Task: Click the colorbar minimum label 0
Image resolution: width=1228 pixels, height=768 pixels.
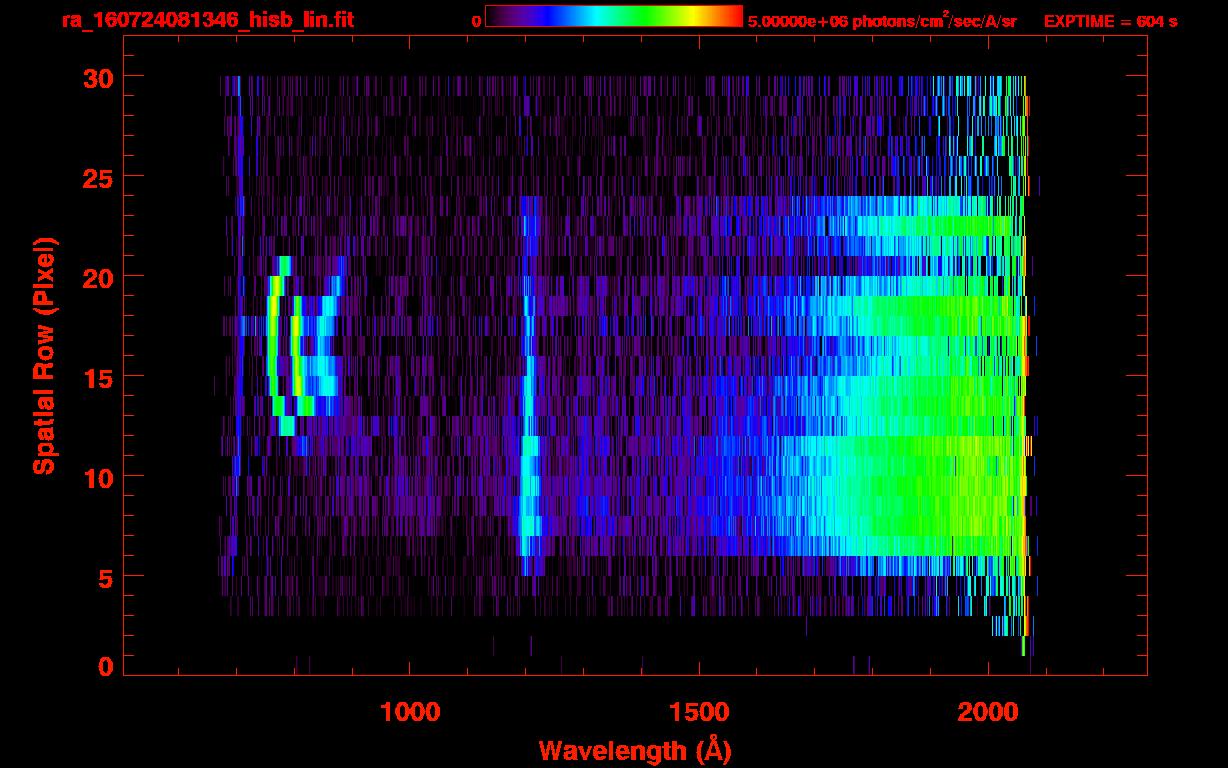Action: 476,21
